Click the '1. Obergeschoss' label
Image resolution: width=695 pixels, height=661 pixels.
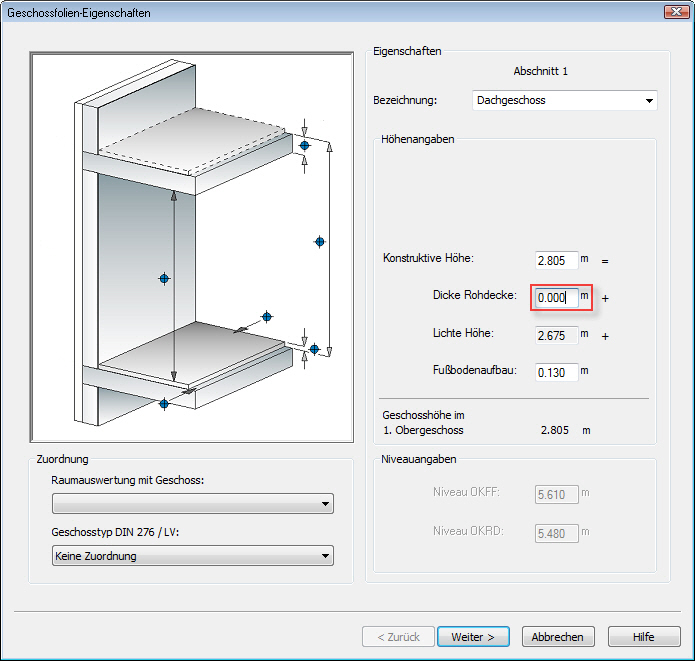(x=423, y=430)
